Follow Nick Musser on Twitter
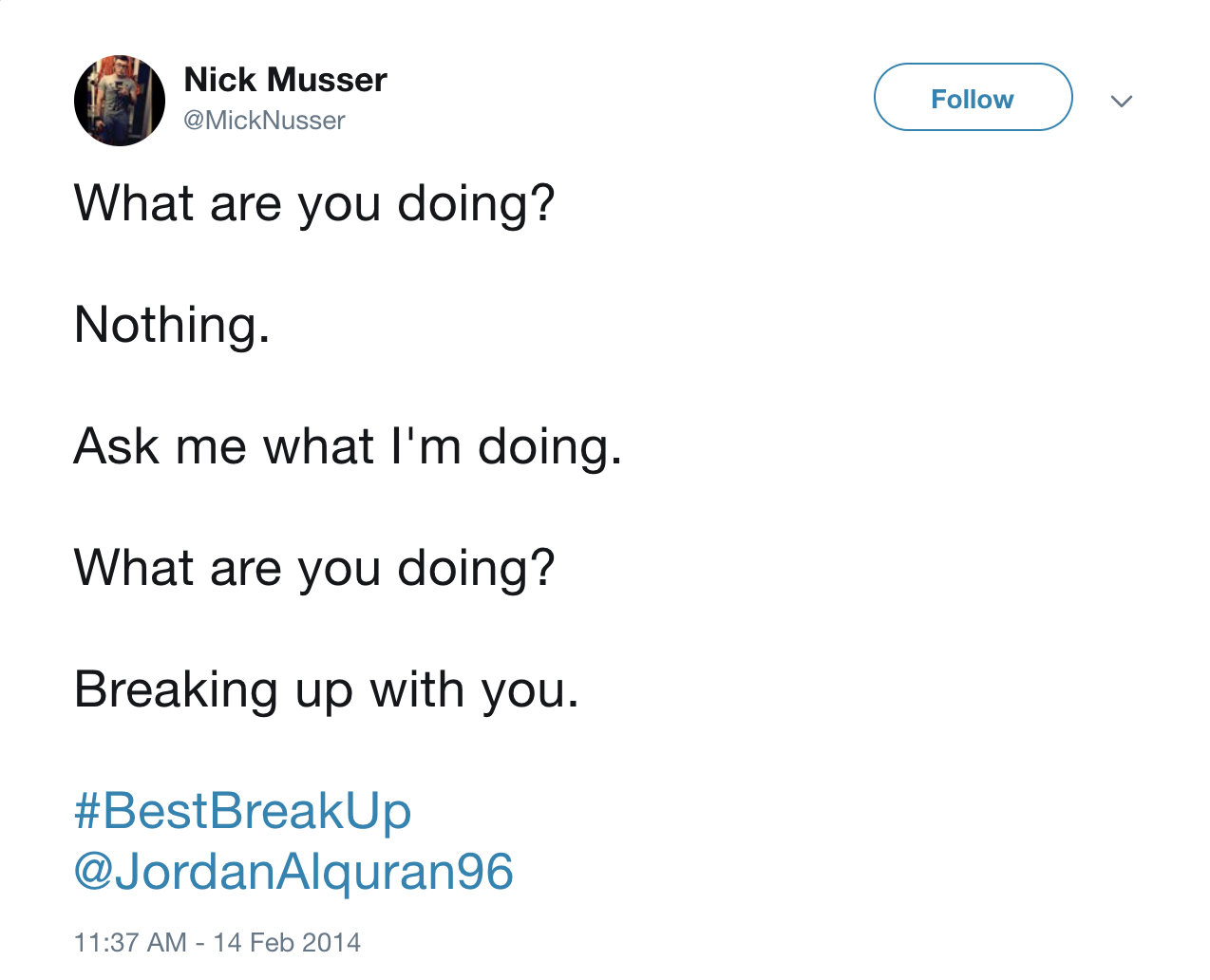This screenshot has height=980, width=1210. click(x=972, y=97)
